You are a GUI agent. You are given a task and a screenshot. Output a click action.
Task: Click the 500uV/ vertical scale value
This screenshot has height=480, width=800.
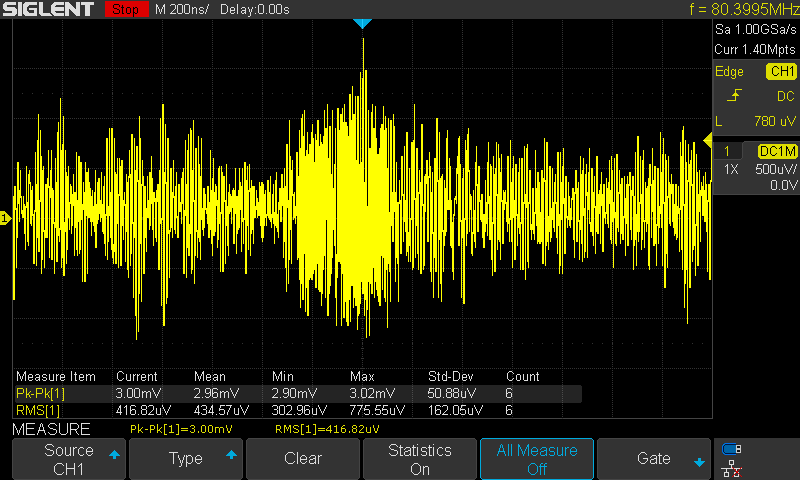[776, 169]
